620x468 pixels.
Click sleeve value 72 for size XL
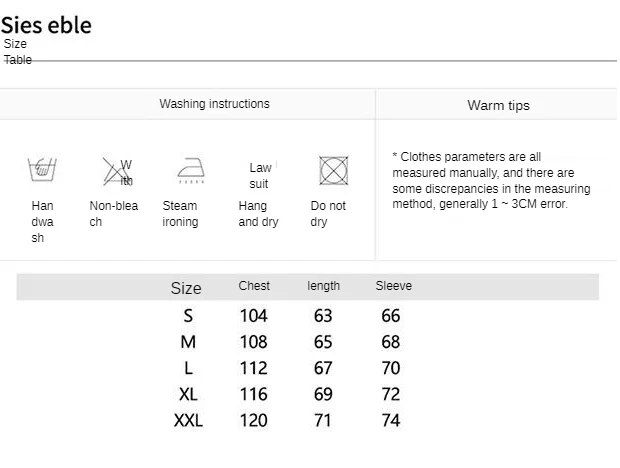(391, 394)
